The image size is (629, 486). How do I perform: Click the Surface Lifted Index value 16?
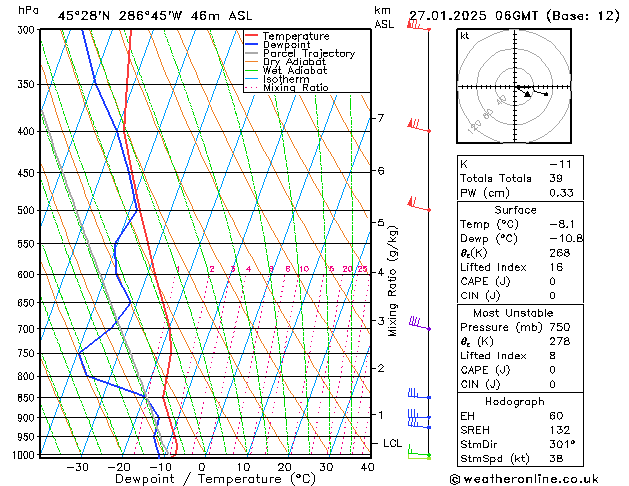click(556, 267)
